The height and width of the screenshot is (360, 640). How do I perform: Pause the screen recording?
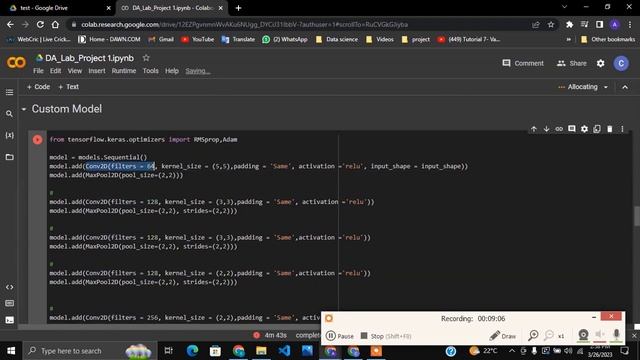click(x=340, y=336)
